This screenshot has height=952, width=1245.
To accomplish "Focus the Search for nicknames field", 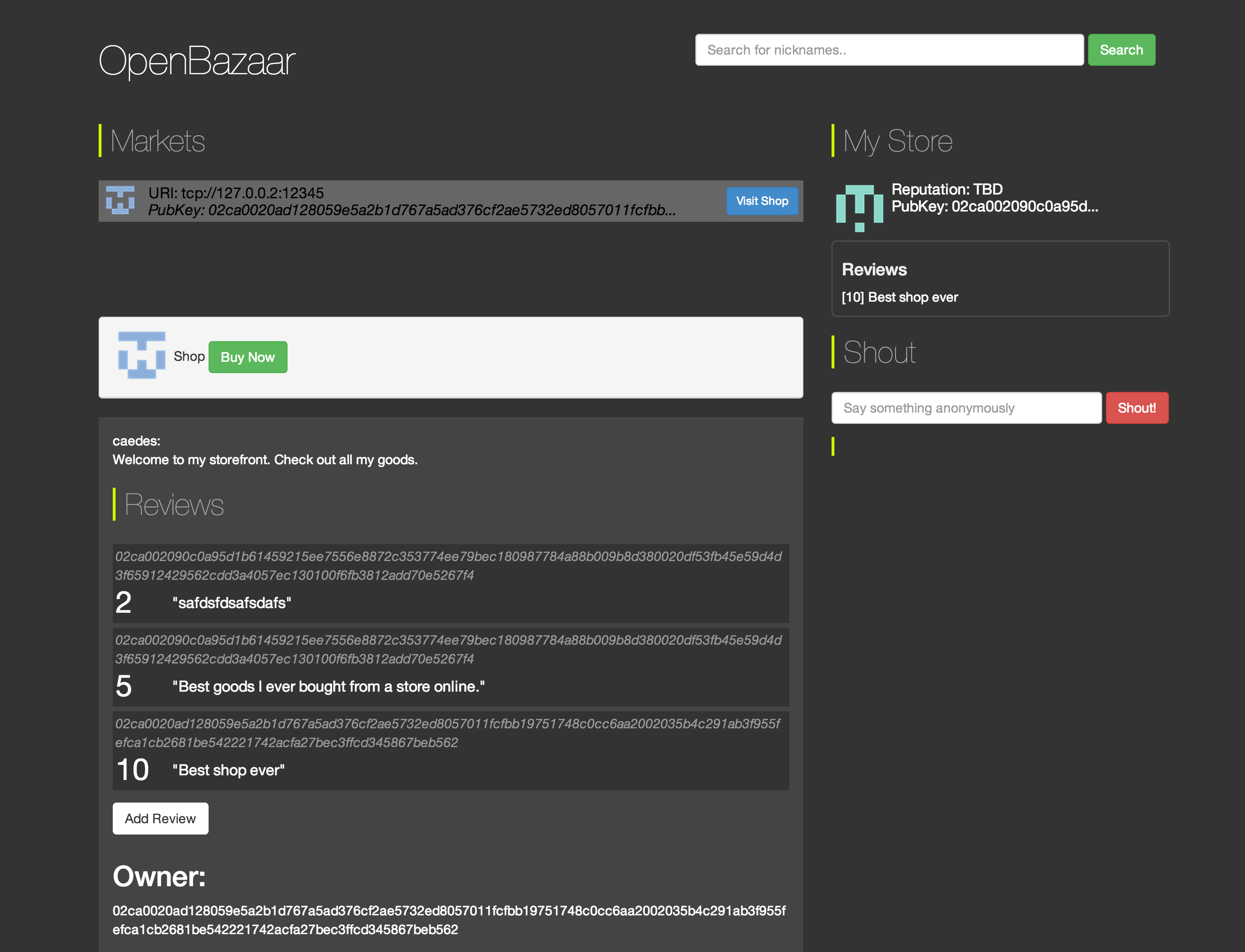I will pos(889,50).
